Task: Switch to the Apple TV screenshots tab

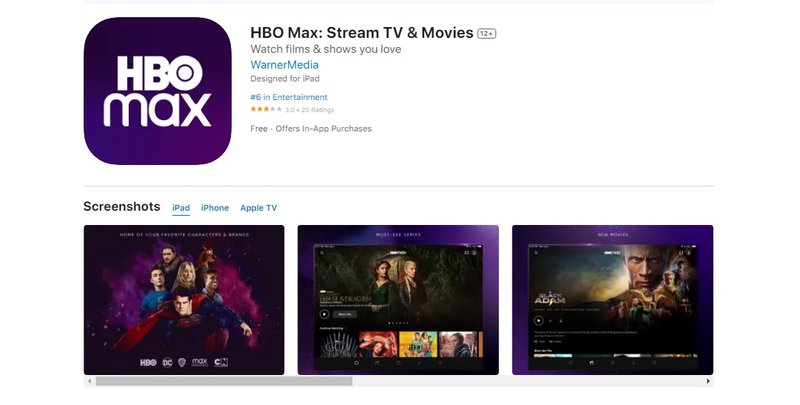Action: pos(259,208)
